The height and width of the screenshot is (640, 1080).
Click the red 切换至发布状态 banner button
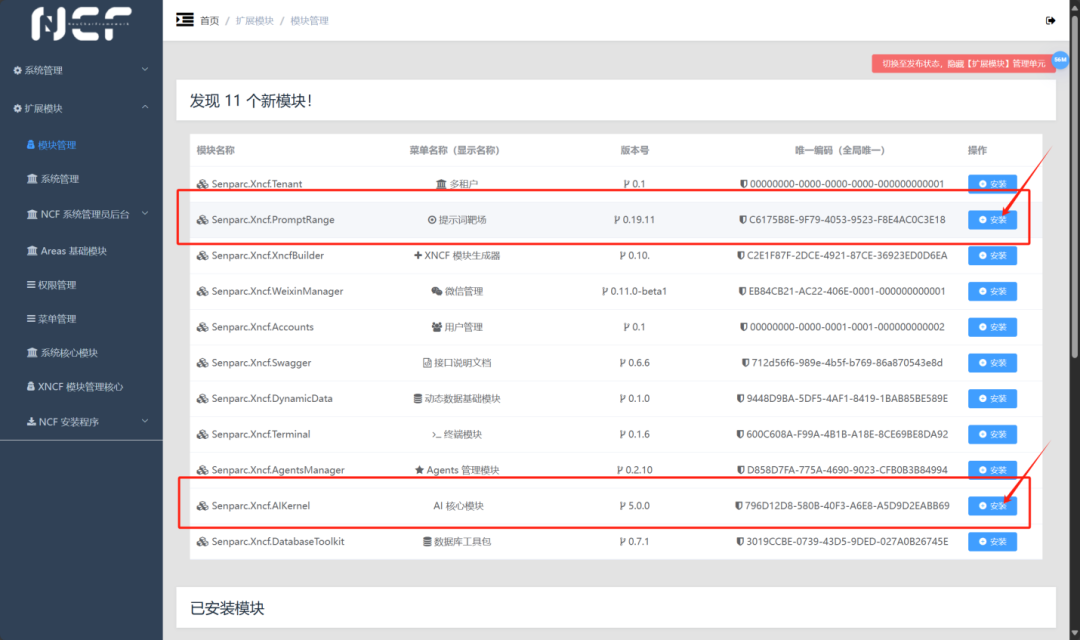point(963,63)
